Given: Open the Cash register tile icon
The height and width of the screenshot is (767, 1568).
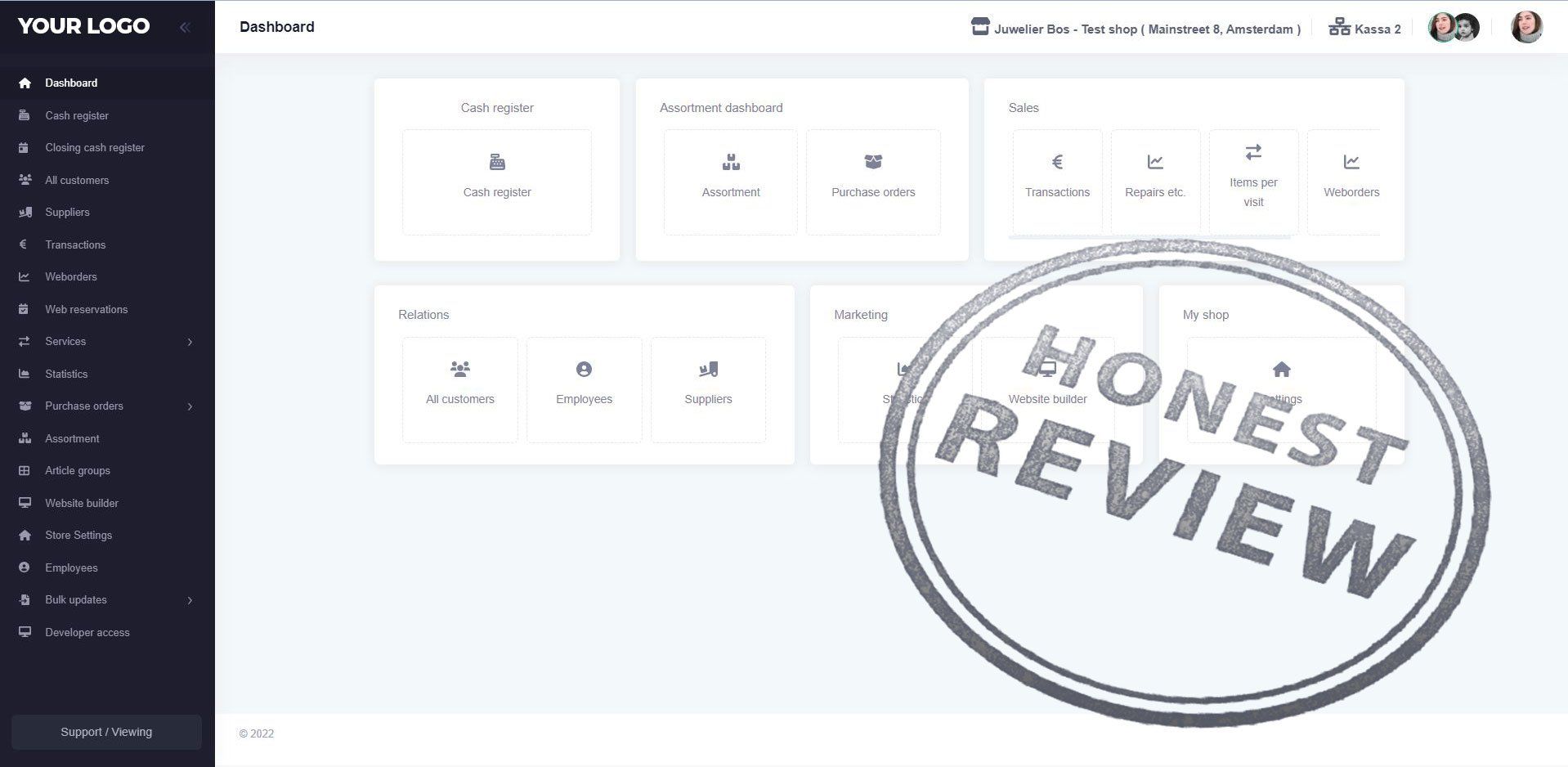Looking at the screenshot, I should [496, 163].
